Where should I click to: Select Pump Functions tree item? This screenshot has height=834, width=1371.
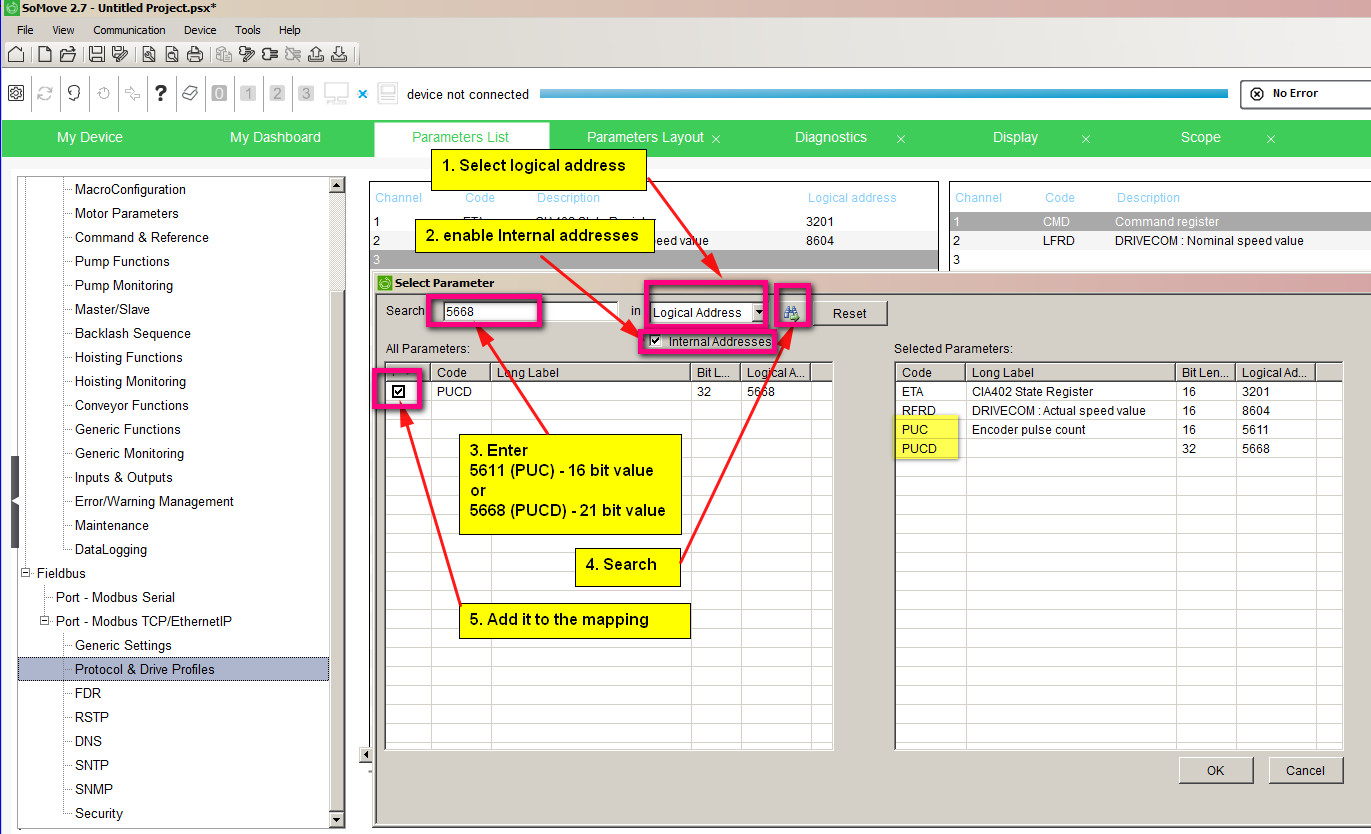click(x=122, y=261)
